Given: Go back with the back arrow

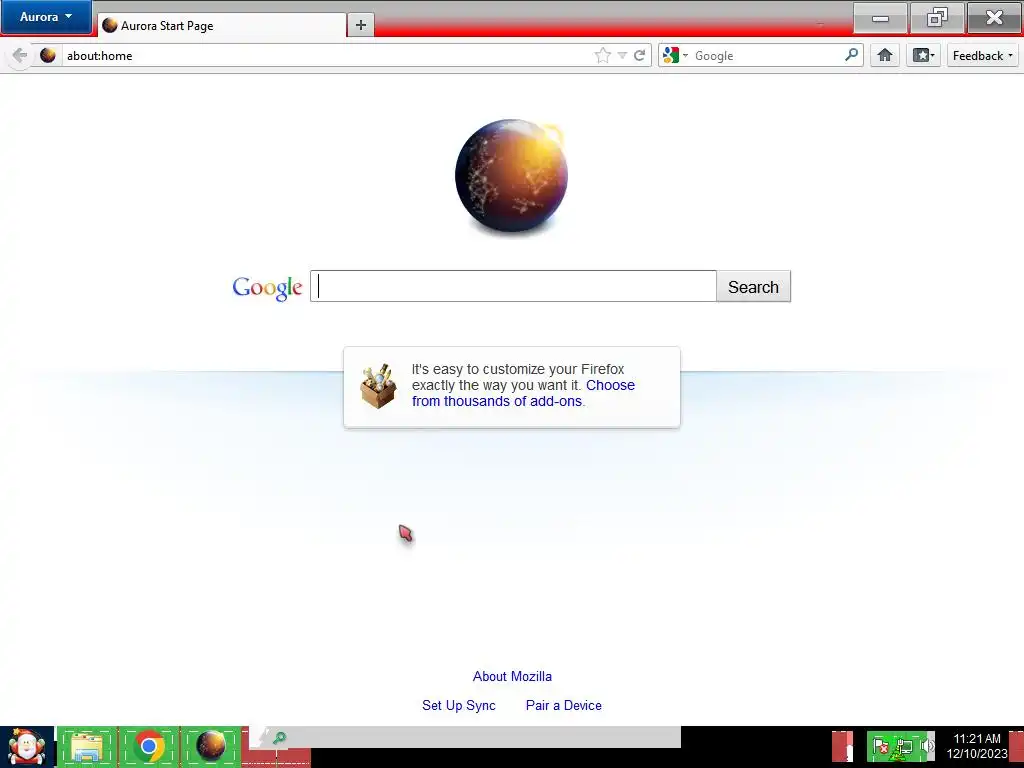Looking at the screenshot, I should 20,56.
